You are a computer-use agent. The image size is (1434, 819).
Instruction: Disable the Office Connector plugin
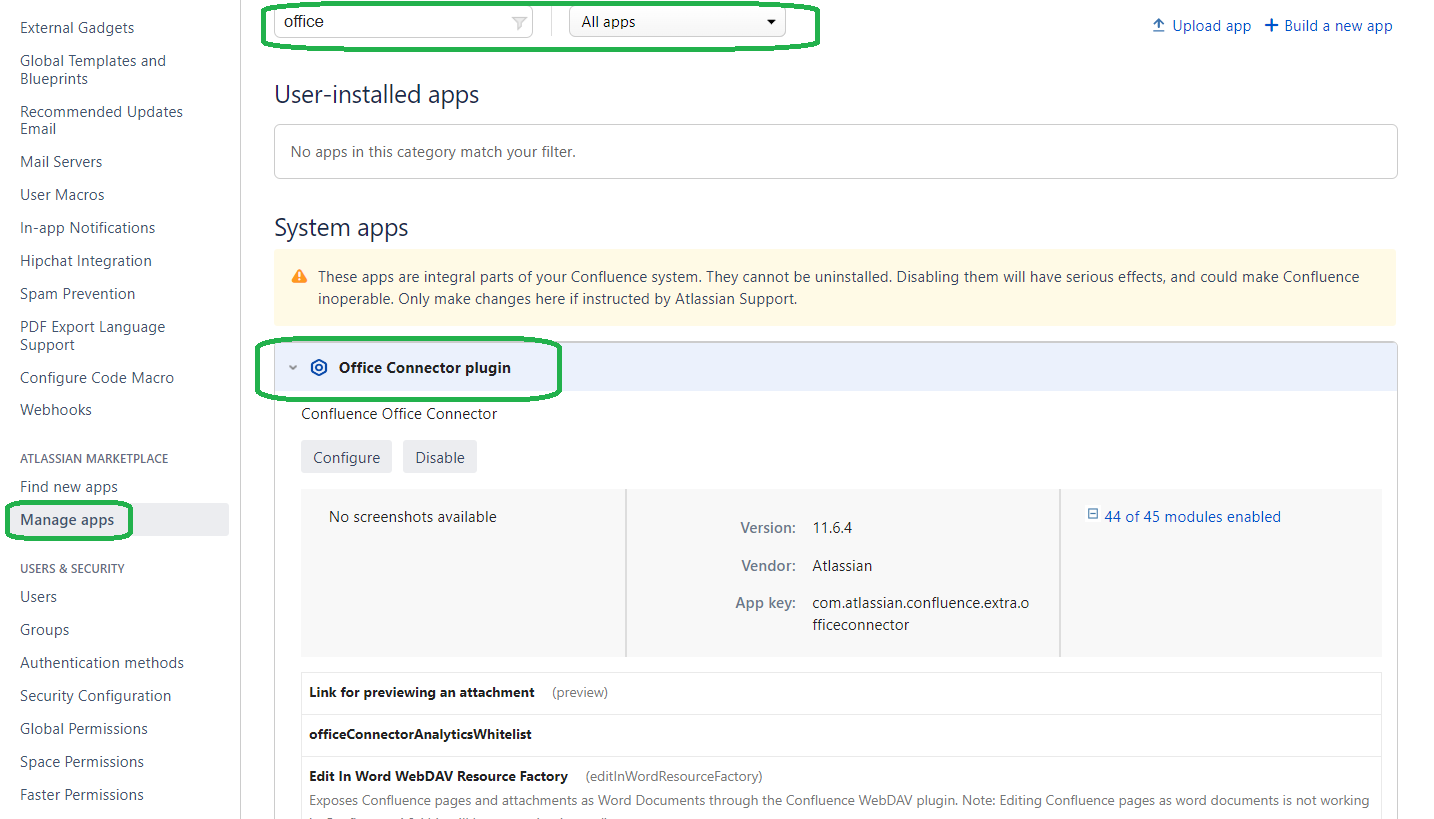click(x=440, y=457)
